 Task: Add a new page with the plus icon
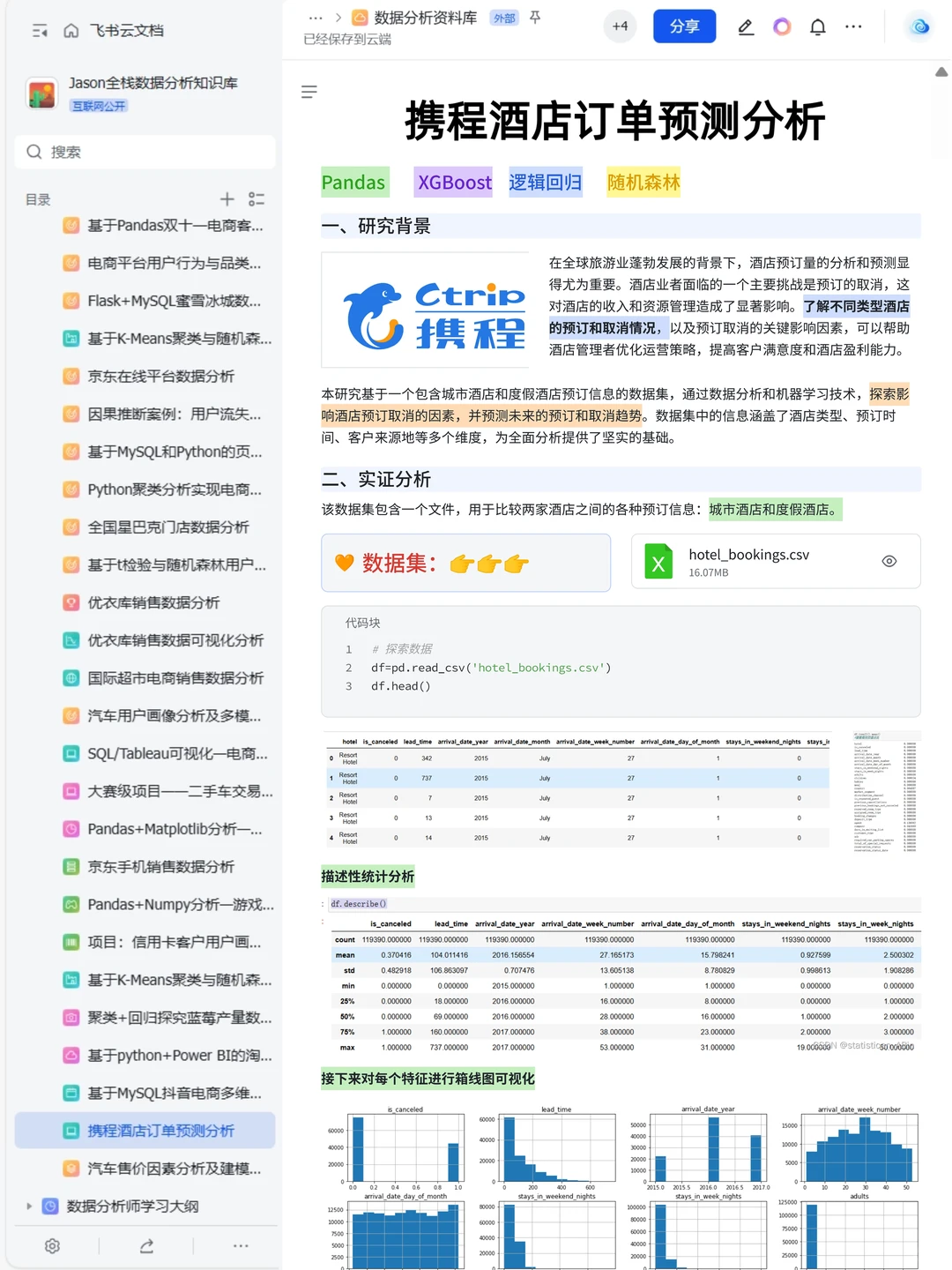coord(227,199)
